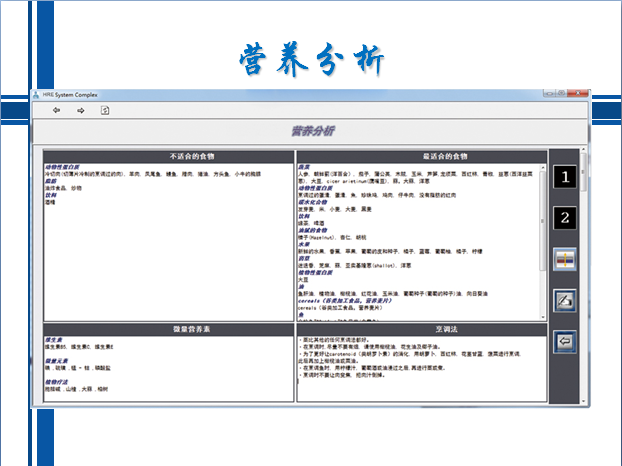Click inside the 烹调法 text area
Image resolution: width=622 pixels, height=466 pixels.
(420, 385)
